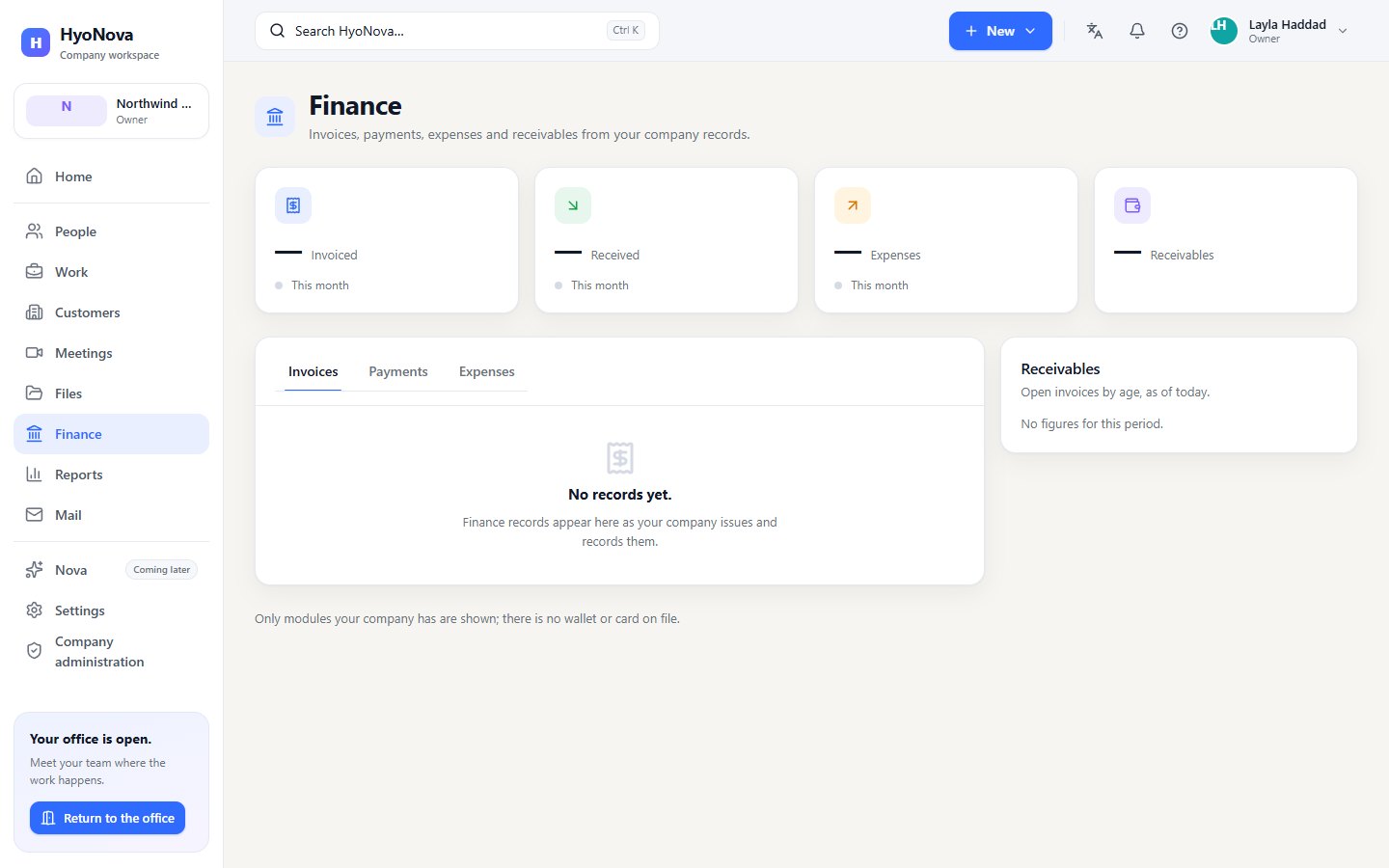
Task: Click the HyoNova logo icon
Action: (36, 42)
